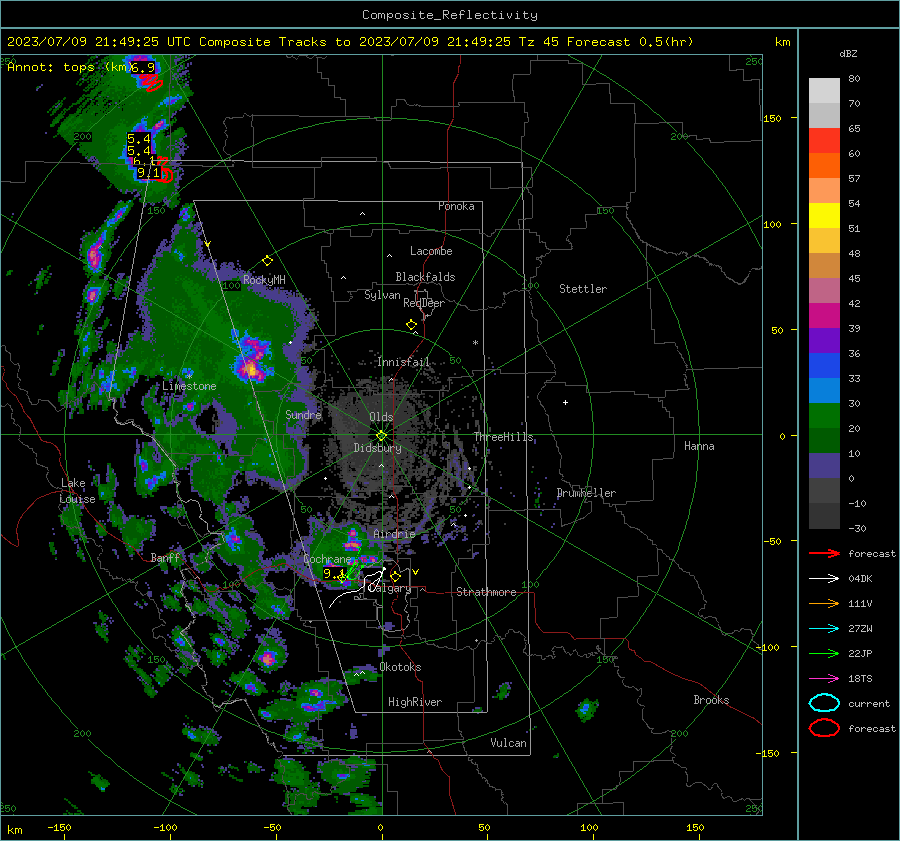
Task: Click the cyan 27ZW arrow legend symbol
Action: click(824, 629)
